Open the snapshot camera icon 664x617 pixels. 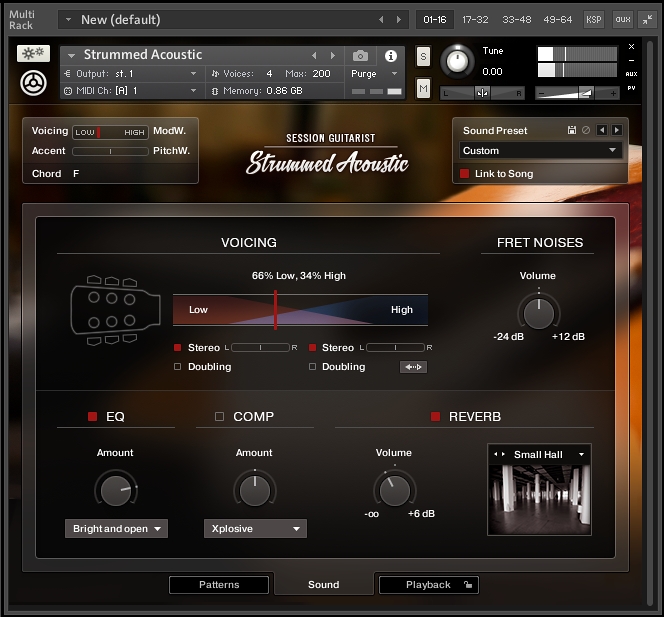pyautogui.click(x=360, y=55)
